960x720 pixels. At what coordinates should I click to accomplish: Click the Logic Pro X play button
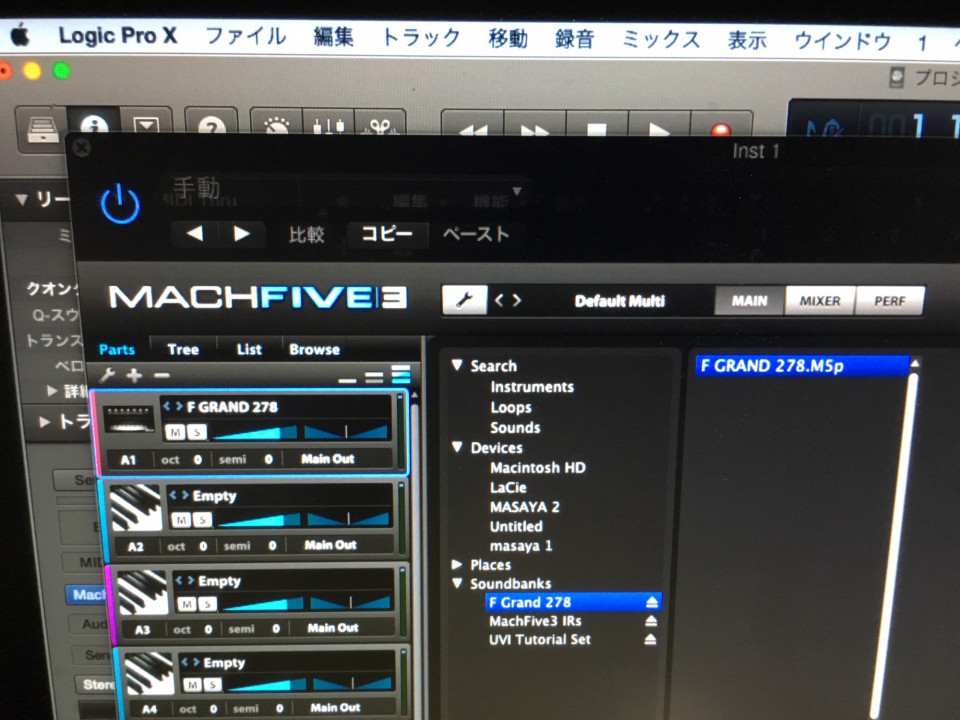pos(659,129)
